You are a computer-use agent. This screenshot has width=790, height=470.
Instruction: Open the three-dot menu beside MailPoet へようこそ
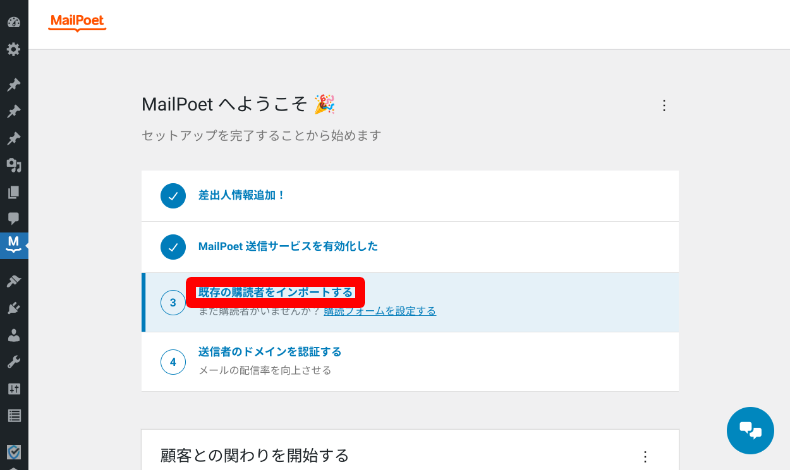click(664, 105)
